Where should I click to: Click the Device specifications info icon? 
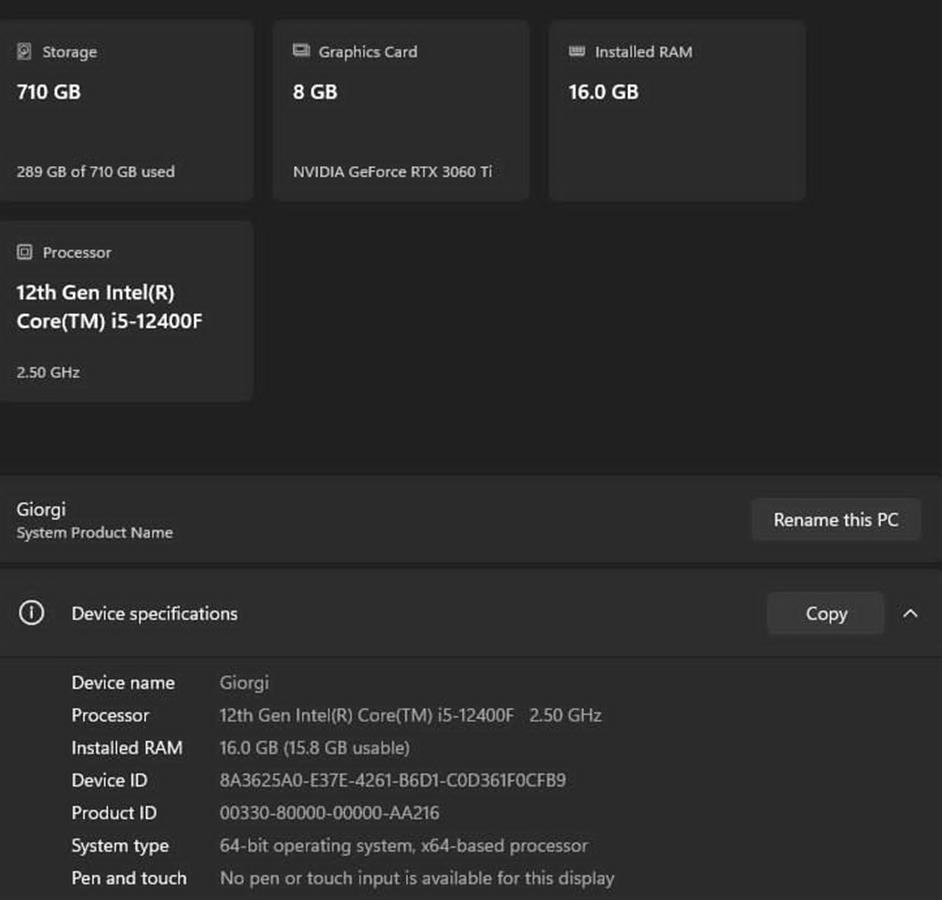coord(31,613)
